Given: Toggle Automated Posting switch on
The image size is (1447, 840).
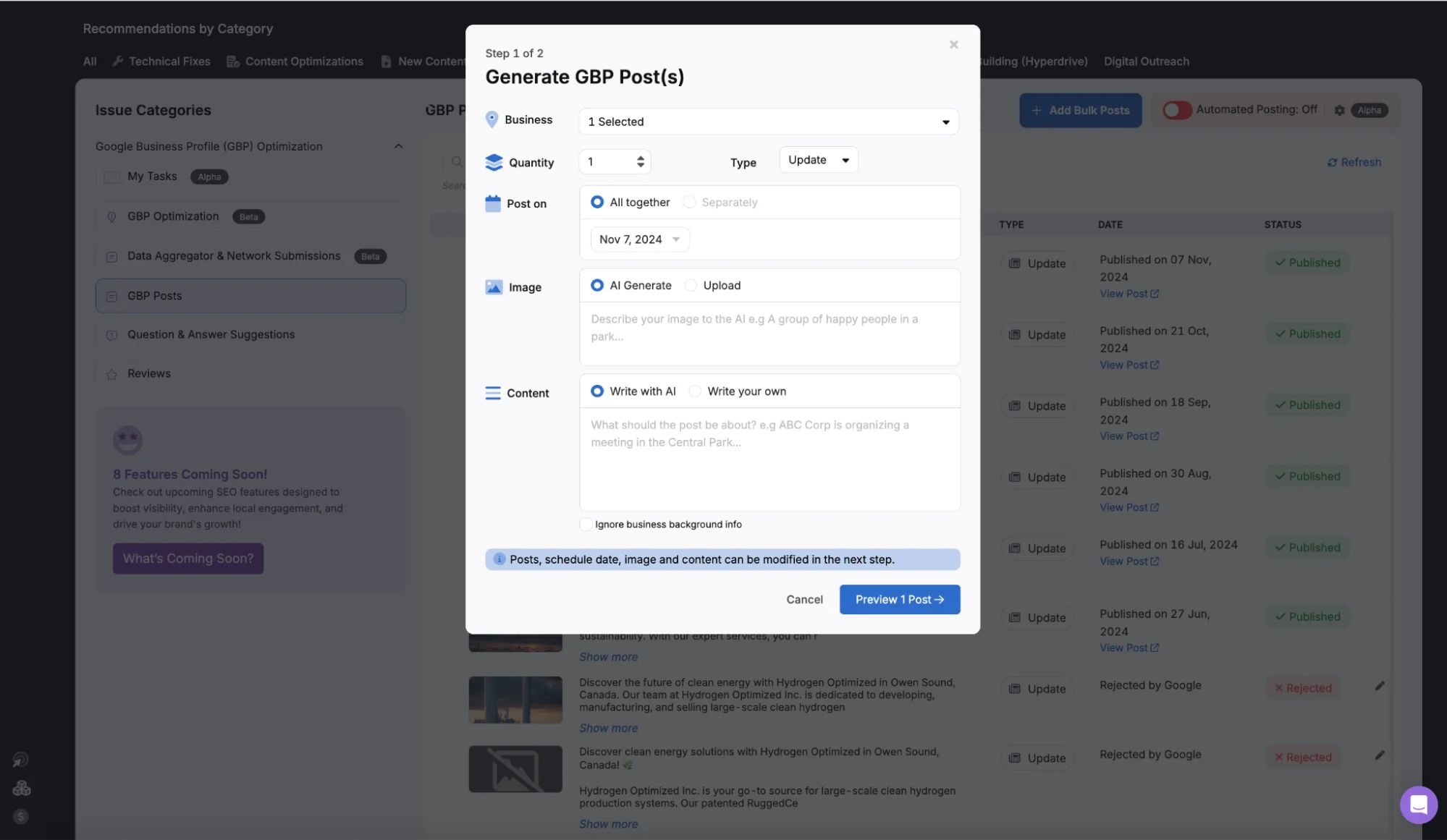Looking at the screenshot, I should pyautogui.click(x=1176, y=110).
